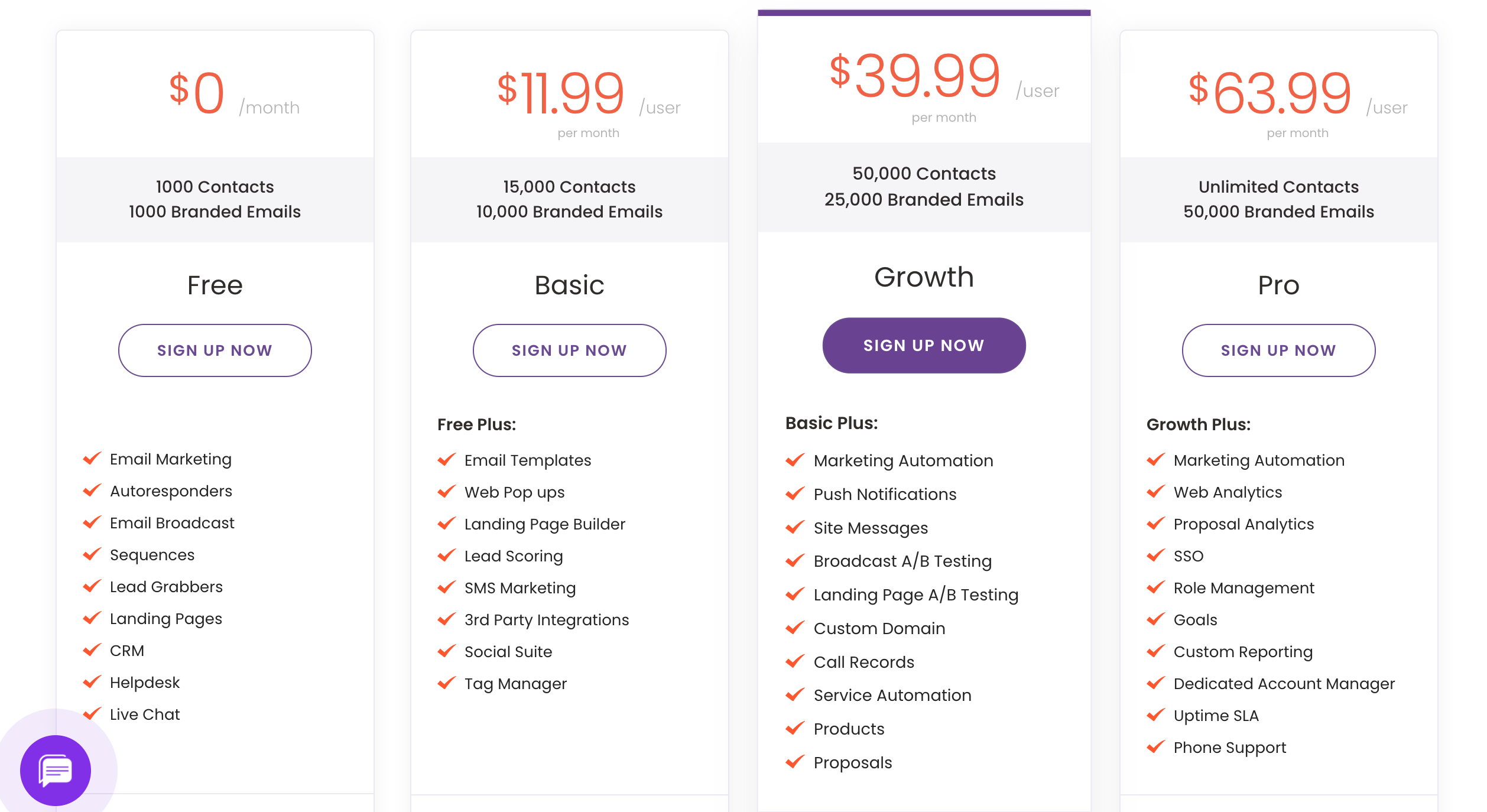The height and width of the screenshot is (812, 1487).
Task: Click the checkmark next to CRM
Action: 92,650
